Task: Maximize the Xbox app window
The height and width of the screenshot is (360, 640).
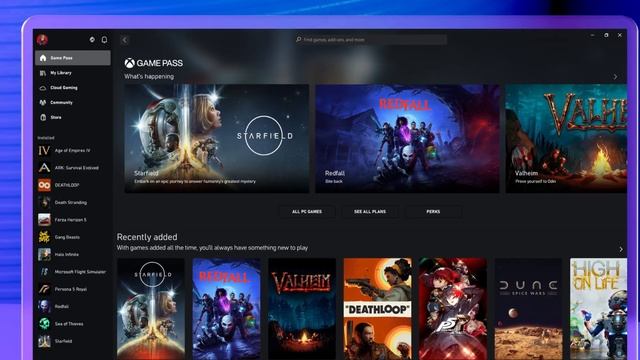Action: (x=606, y=36)
